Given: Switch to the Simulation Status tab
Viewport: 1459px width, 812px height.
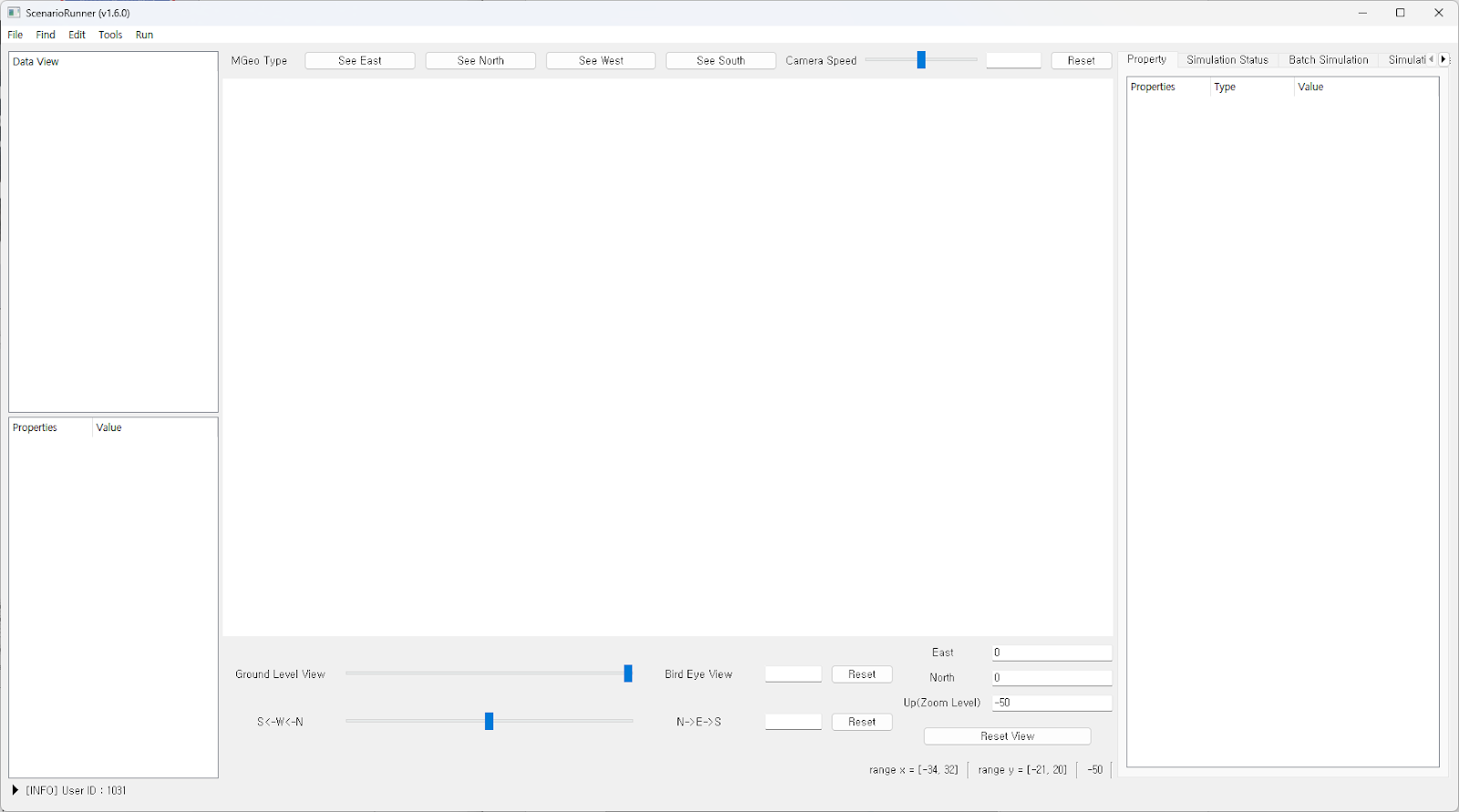Looking at the screenshot, I should tap(1226, 60).
